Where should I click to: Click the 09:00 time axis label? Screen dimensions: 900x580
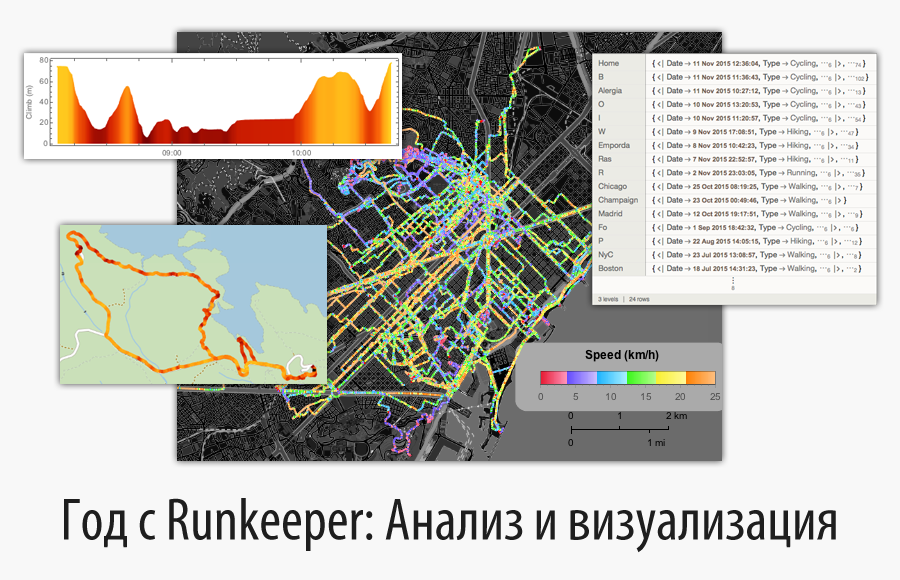(171, 153)
